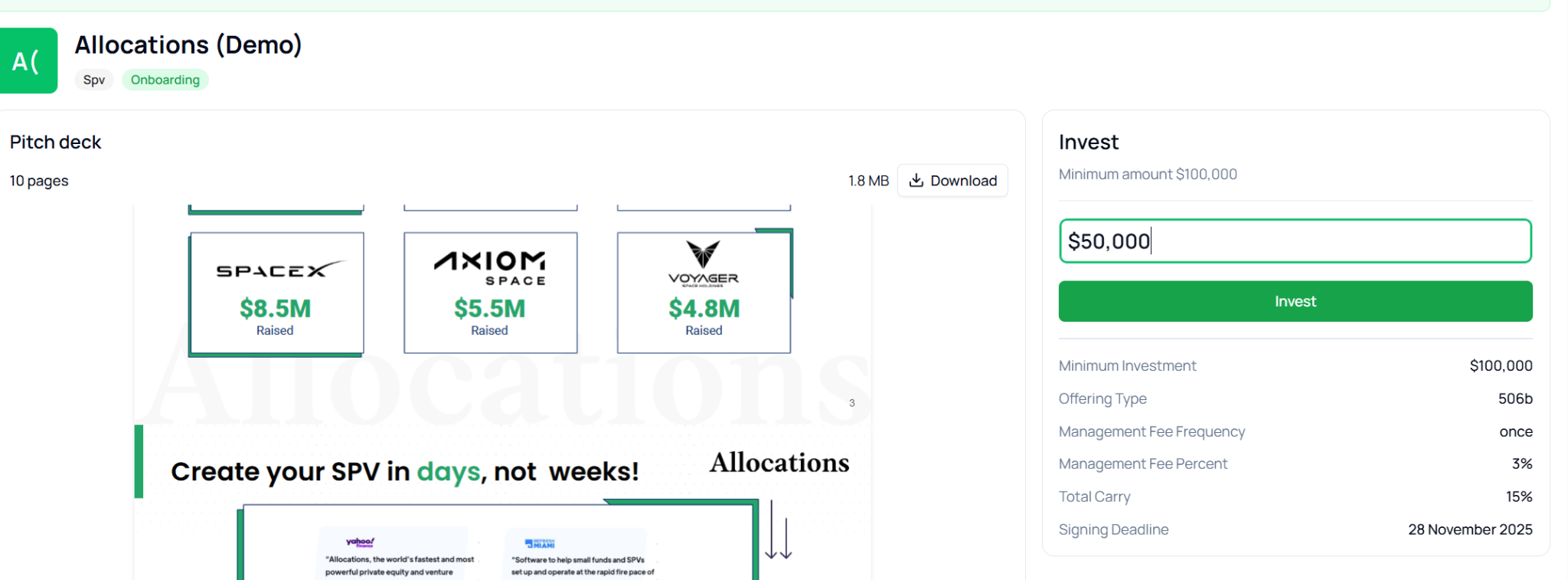Click the download arrow icon
Viewport: 1568px width, 580px height.
(x=916, y=181)
